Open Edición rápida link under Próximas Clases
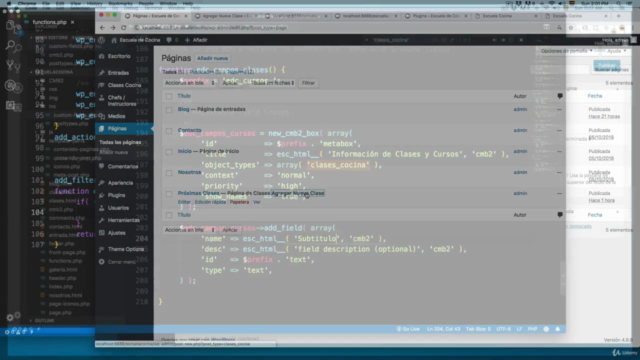640x360 pixels. (210, 202)
